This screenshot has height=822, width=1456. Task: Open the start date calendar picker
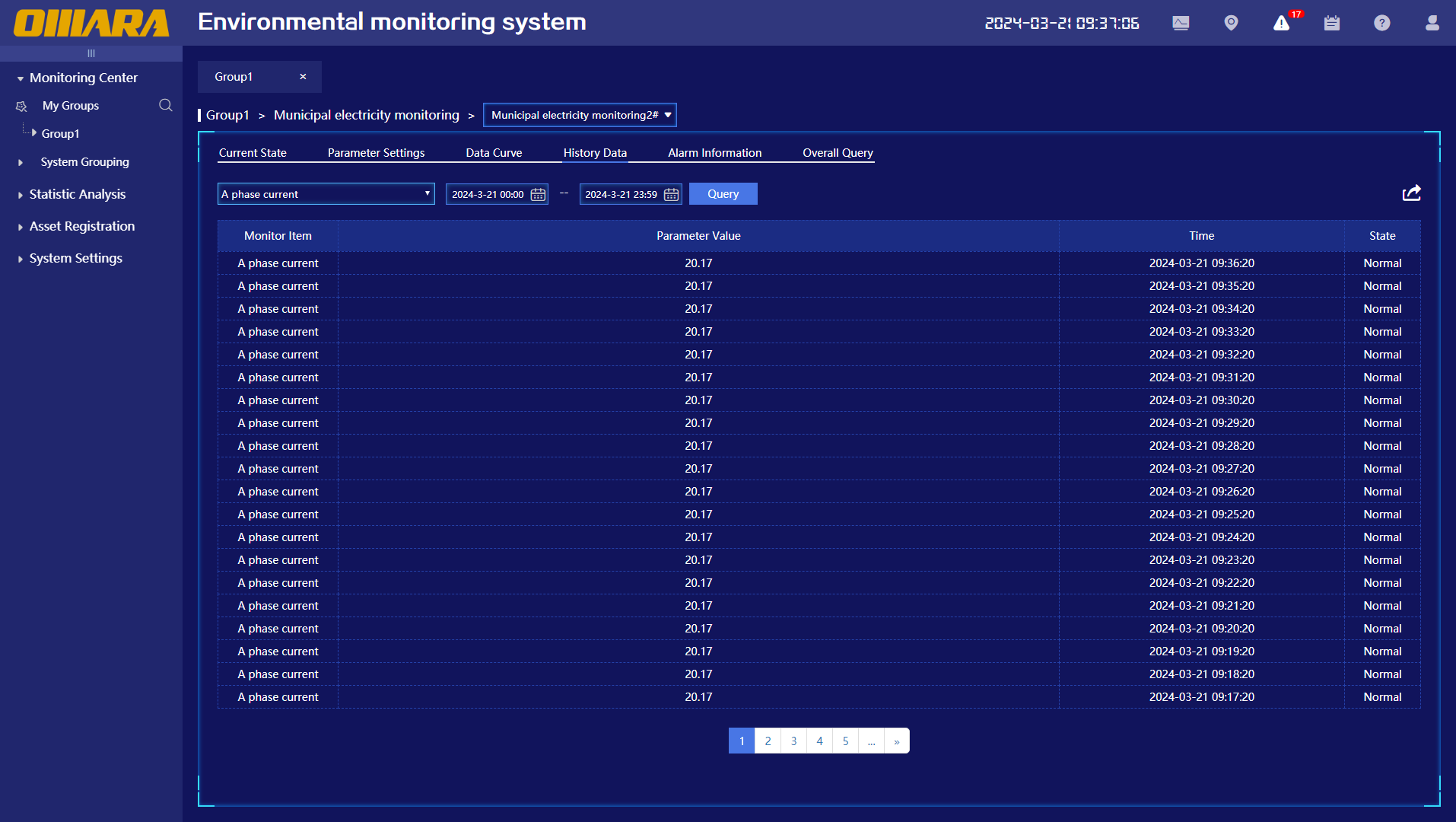click(x=538, y=195)
